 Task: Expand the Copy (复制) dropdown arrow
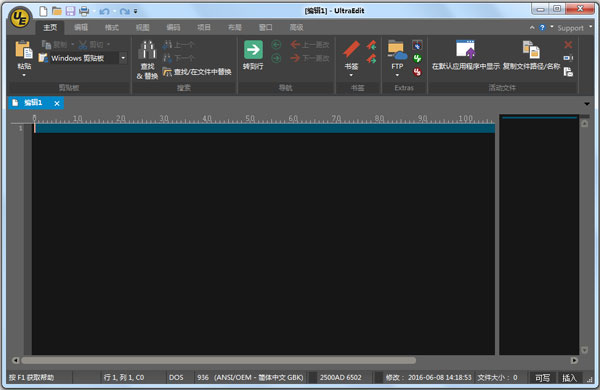tap(73, 45)
